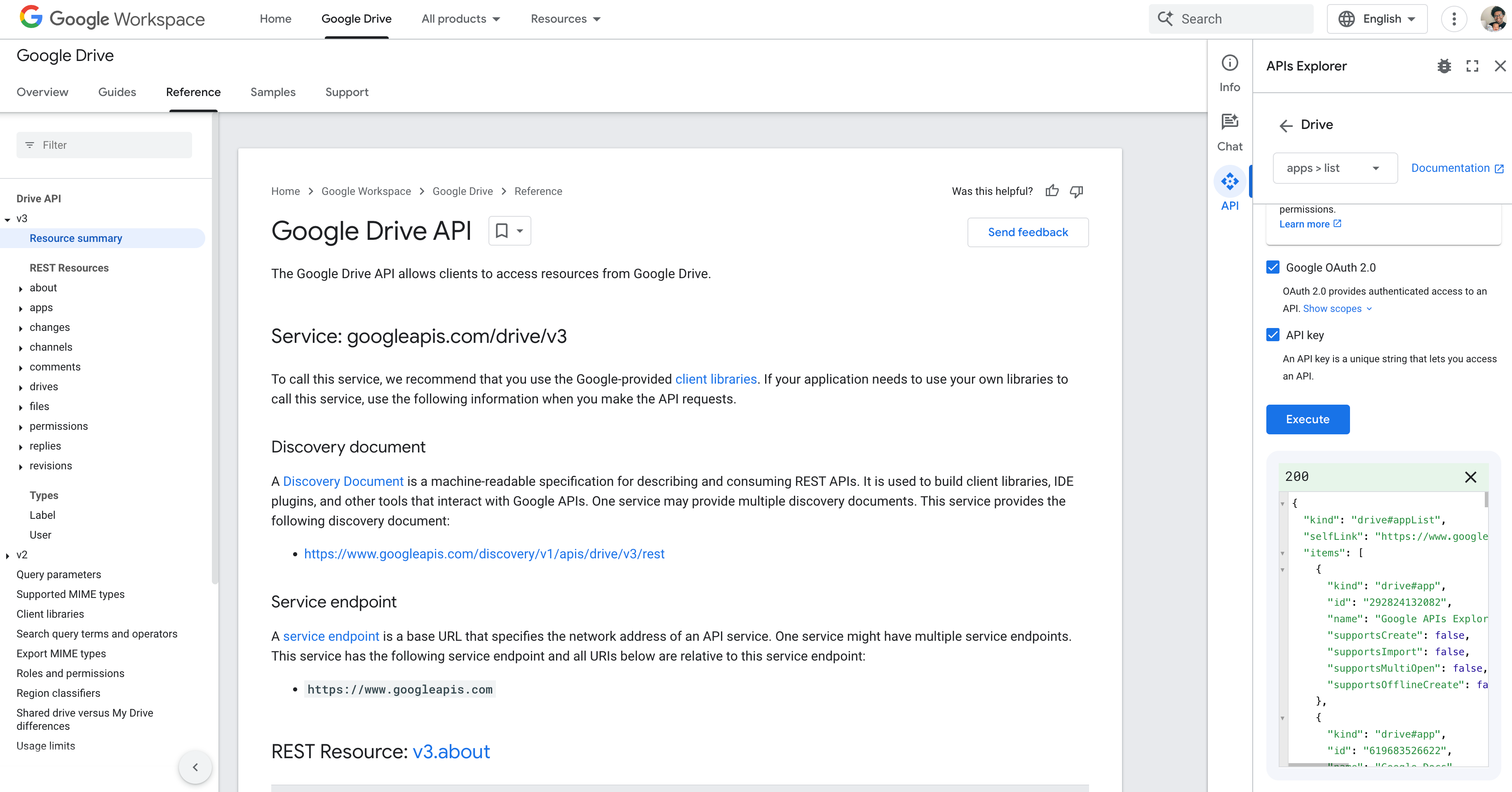Image resolution: width=1512 pixels, height=792 pixels.
Task: Click the thumbs up helpful icon
Action: pyautogui.click(x=1052, y=191)
